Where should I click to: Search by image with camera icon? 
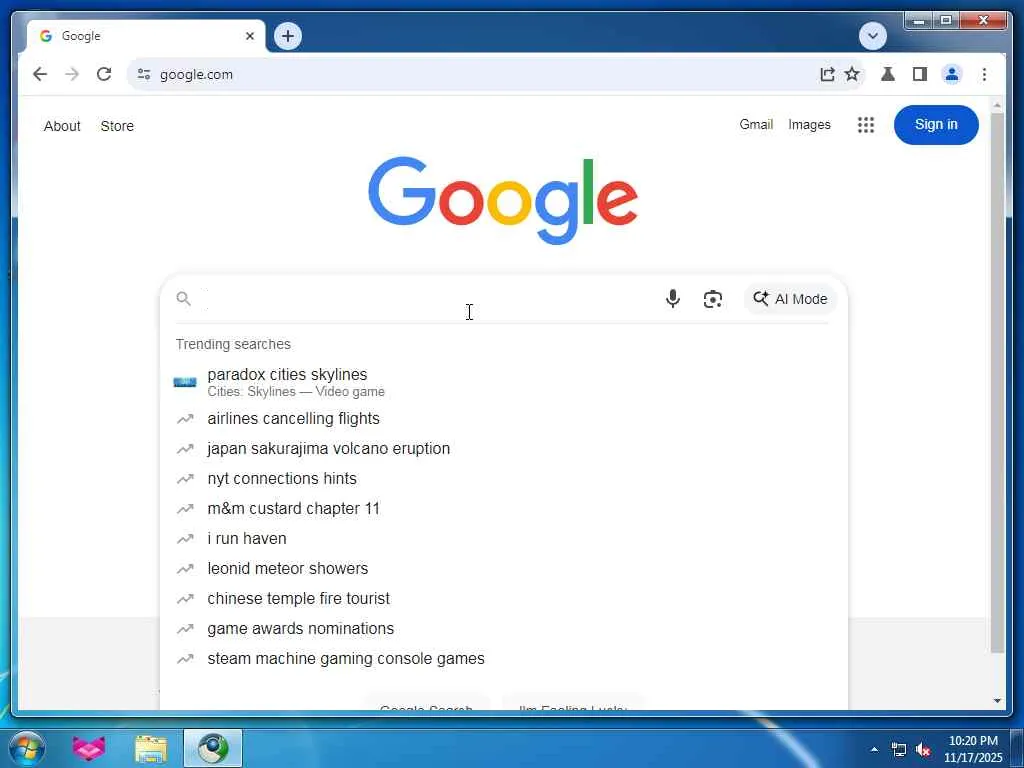tap(712, 299)
